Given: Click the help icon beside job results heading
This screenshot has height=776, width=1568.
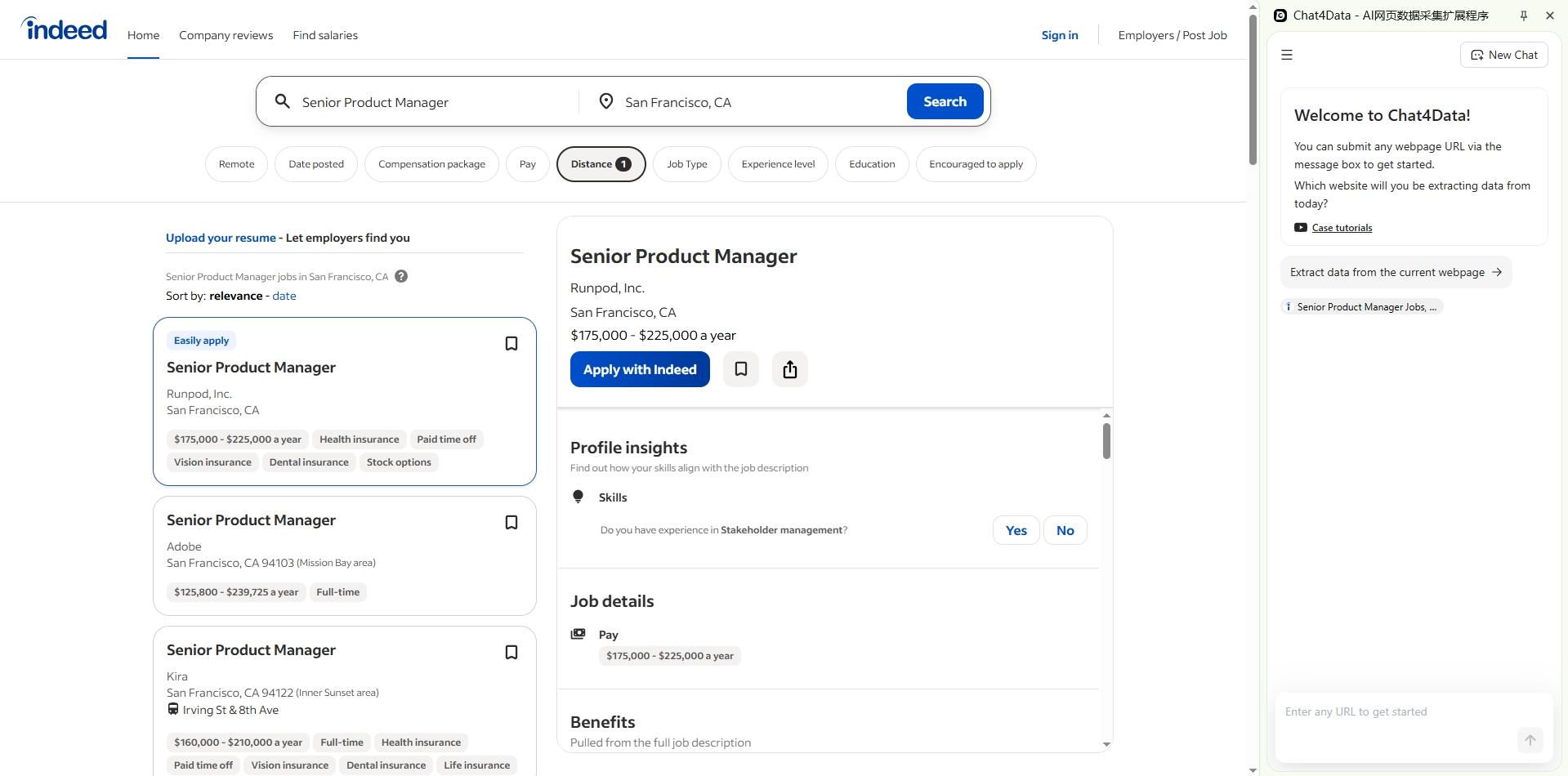Looking at the screenshot, I should [401, 277].
